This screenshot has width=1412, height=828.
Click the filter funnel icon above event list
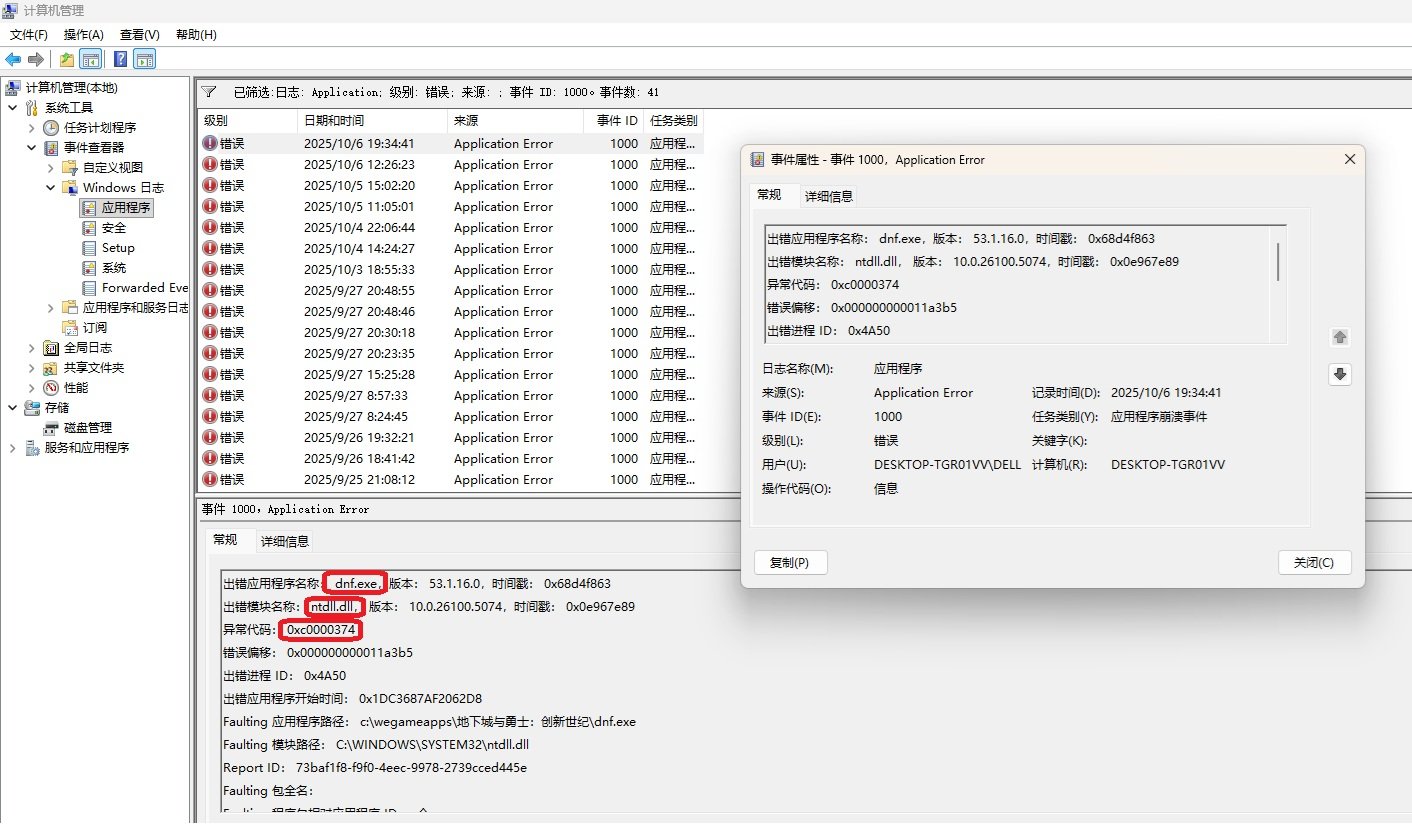[208, 92]
